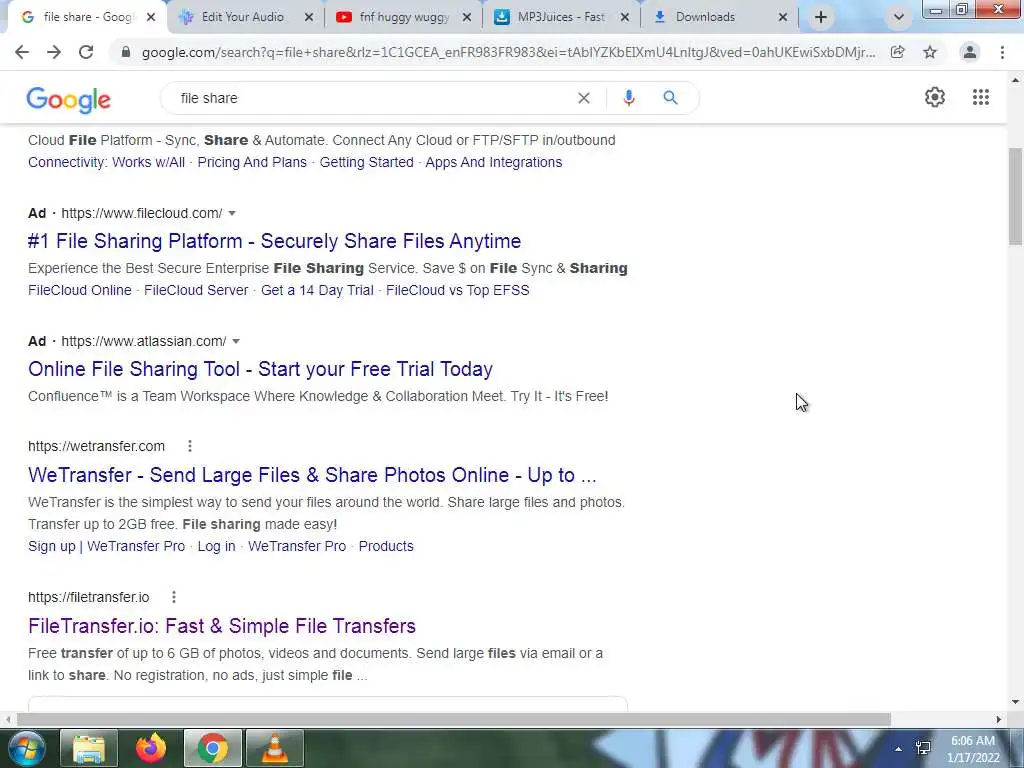Close the 'MP3Juices' tab
Viewport: 1024px width, 768px height.
click(625, 17)
